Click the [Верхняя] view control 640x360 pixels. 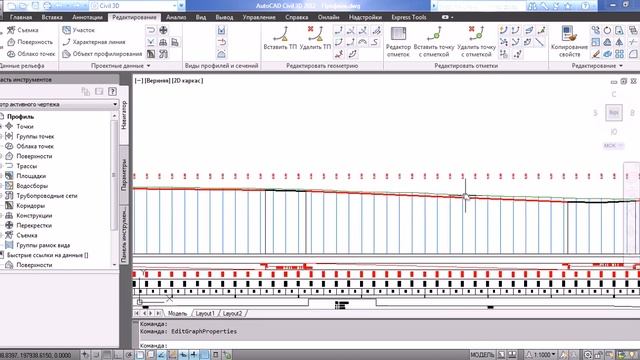157,81
